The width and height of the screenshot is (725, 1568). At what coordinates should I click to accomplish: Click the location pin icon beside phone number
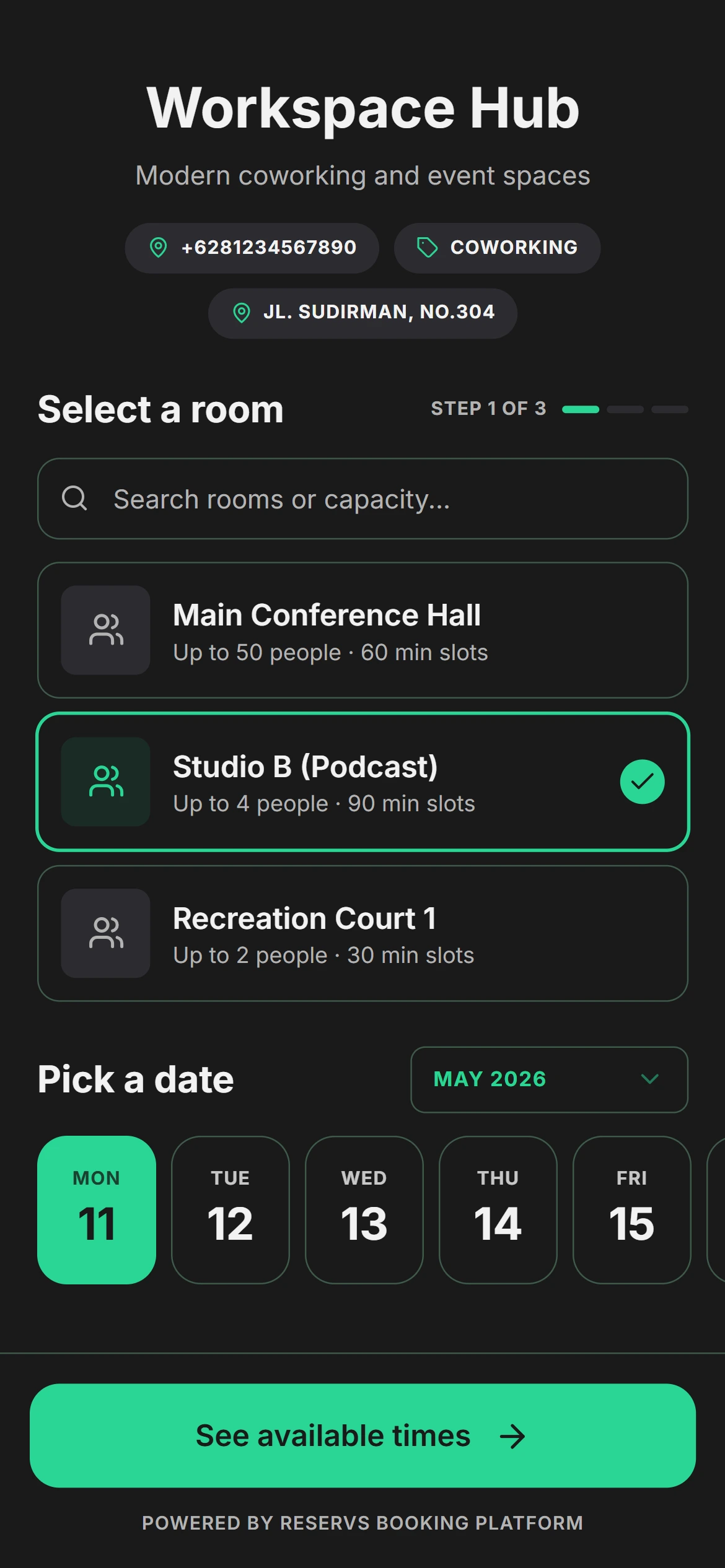[x=159, y=248]
